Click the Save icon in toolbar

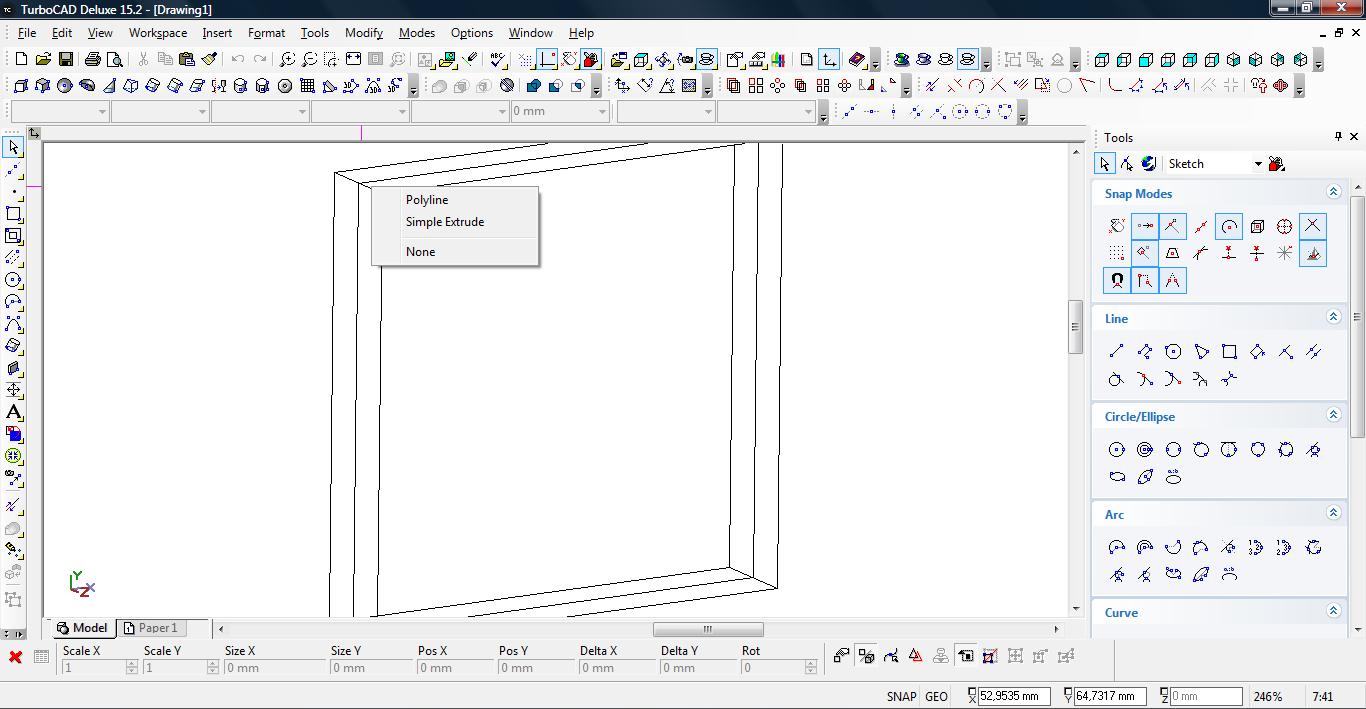click(65, 60)
